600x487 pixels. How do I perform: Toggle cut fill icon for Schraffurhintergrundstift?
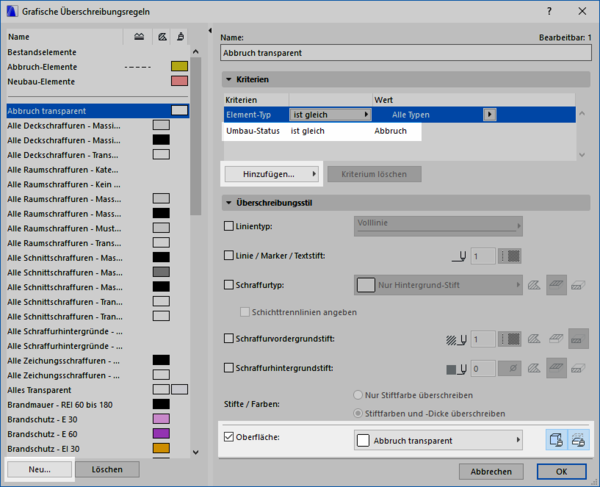tap(578, 368)
